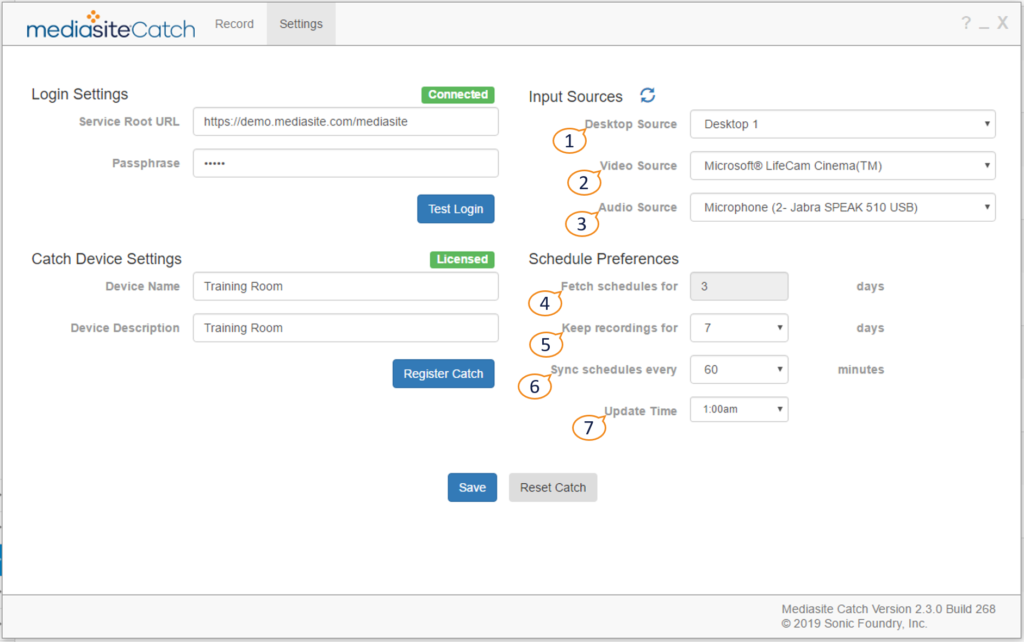Click the "Keep recordings for" label
The height and width of the screenshot is (642, 1024).
click(620, 328)
